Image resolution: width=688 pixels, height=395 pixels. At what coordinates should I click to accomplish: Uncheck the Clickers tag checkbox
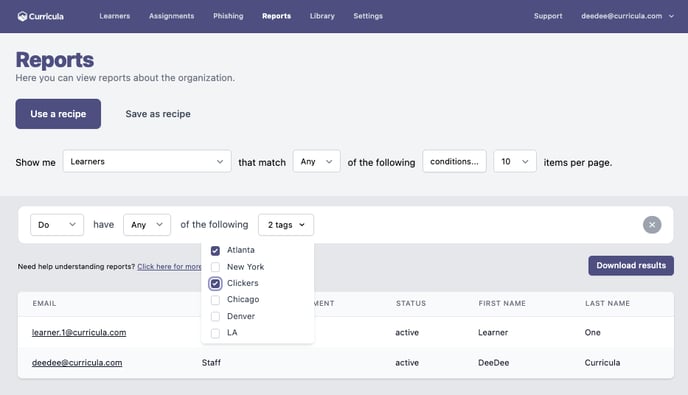(x=215, y=284)
